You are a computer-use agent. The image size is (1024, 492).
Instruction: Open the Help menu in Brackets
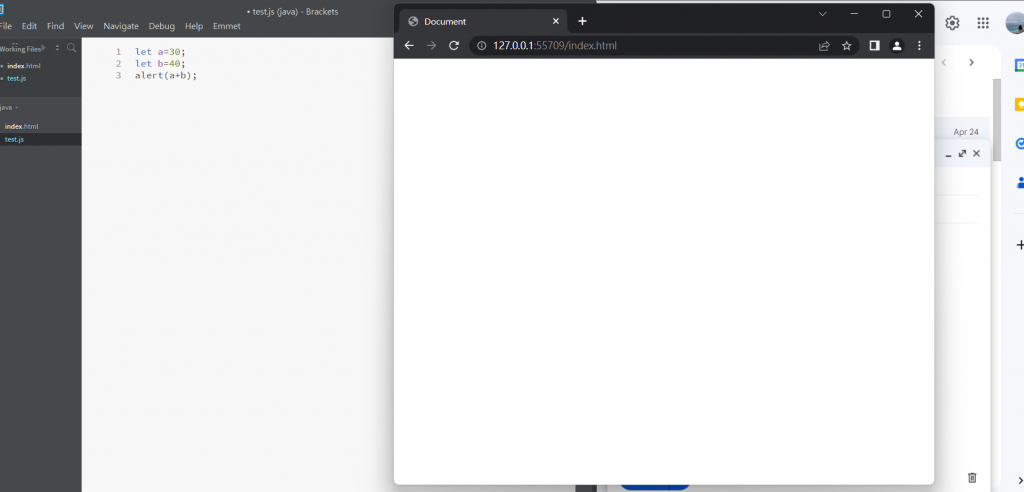(194, 26)
